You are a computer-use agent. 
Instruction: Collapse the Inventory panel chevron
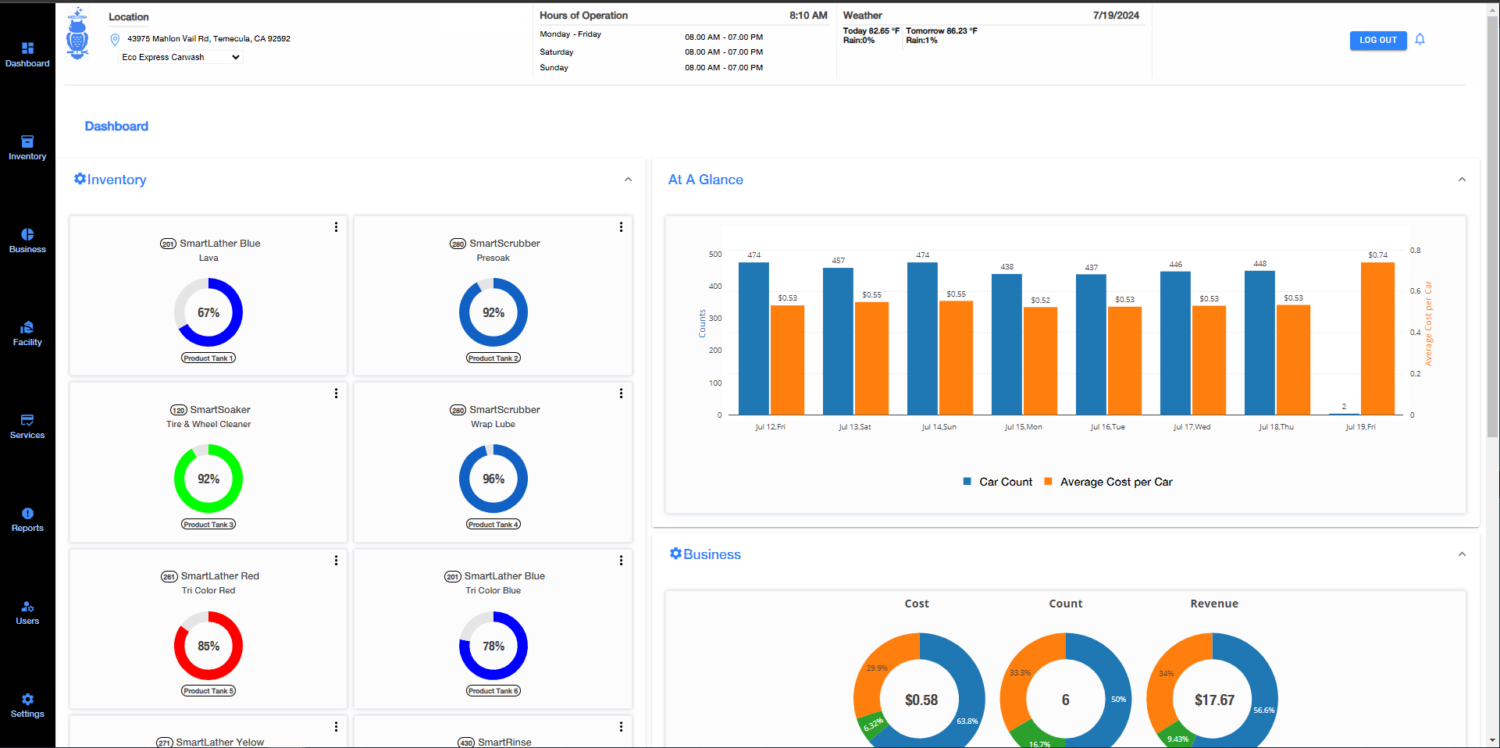[628, 180]
